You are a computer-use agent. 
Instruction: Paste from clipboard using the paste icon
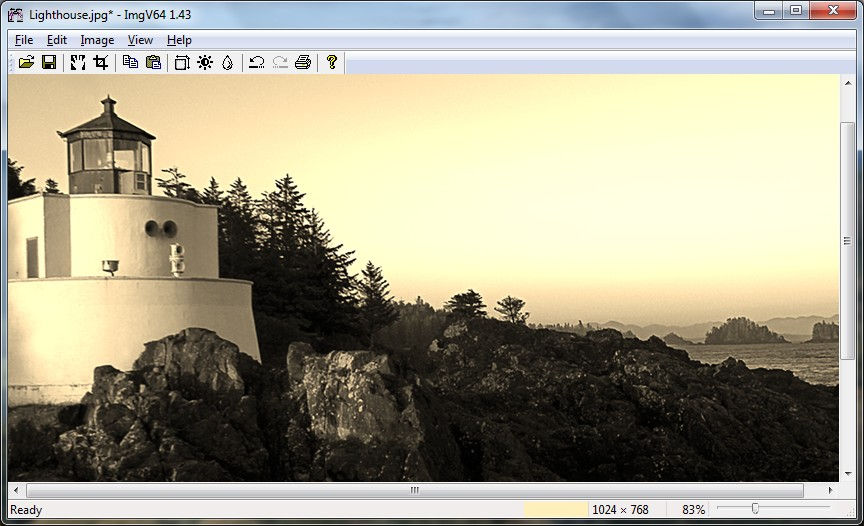tap(153, 62)
